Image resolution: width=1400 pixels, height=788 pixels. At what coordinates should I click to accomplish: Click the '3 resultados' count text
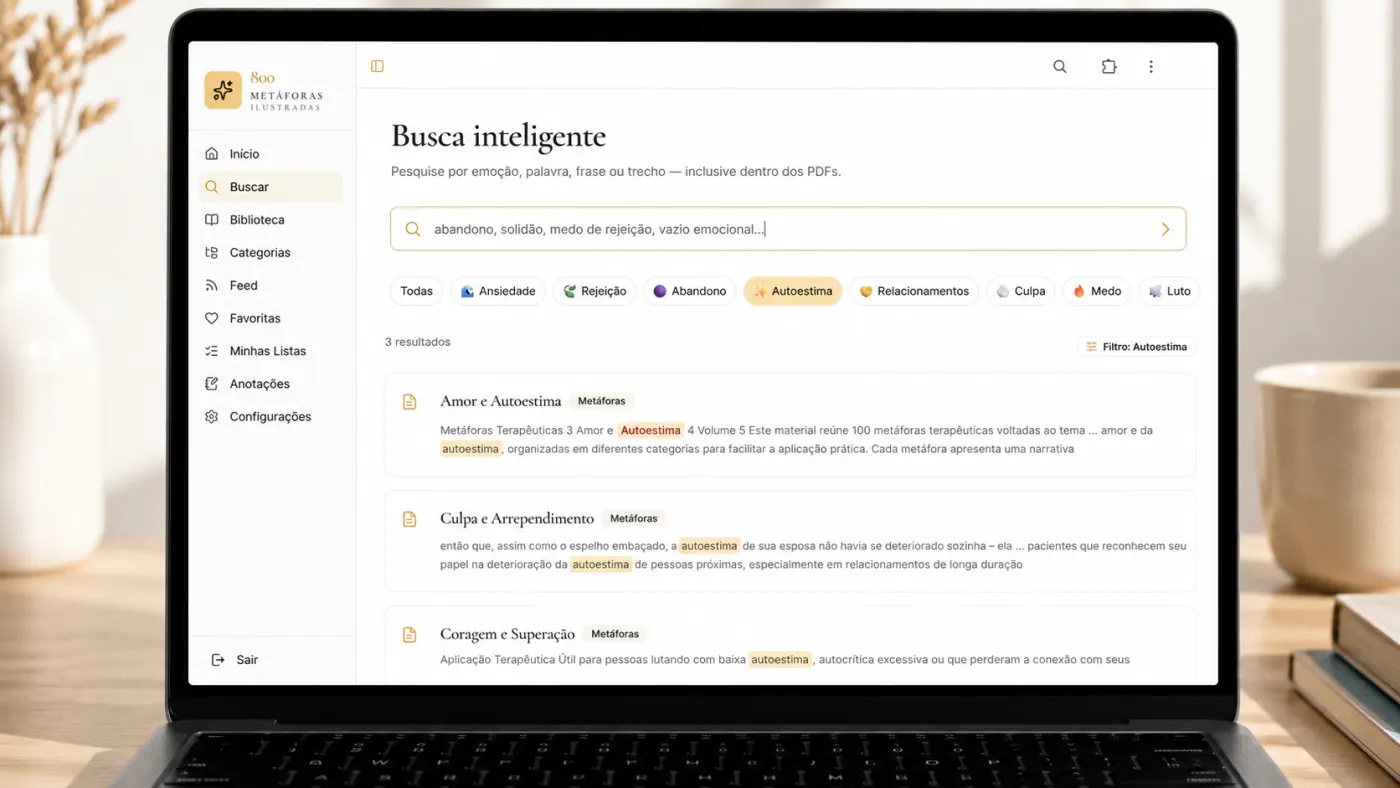point(418,342)
